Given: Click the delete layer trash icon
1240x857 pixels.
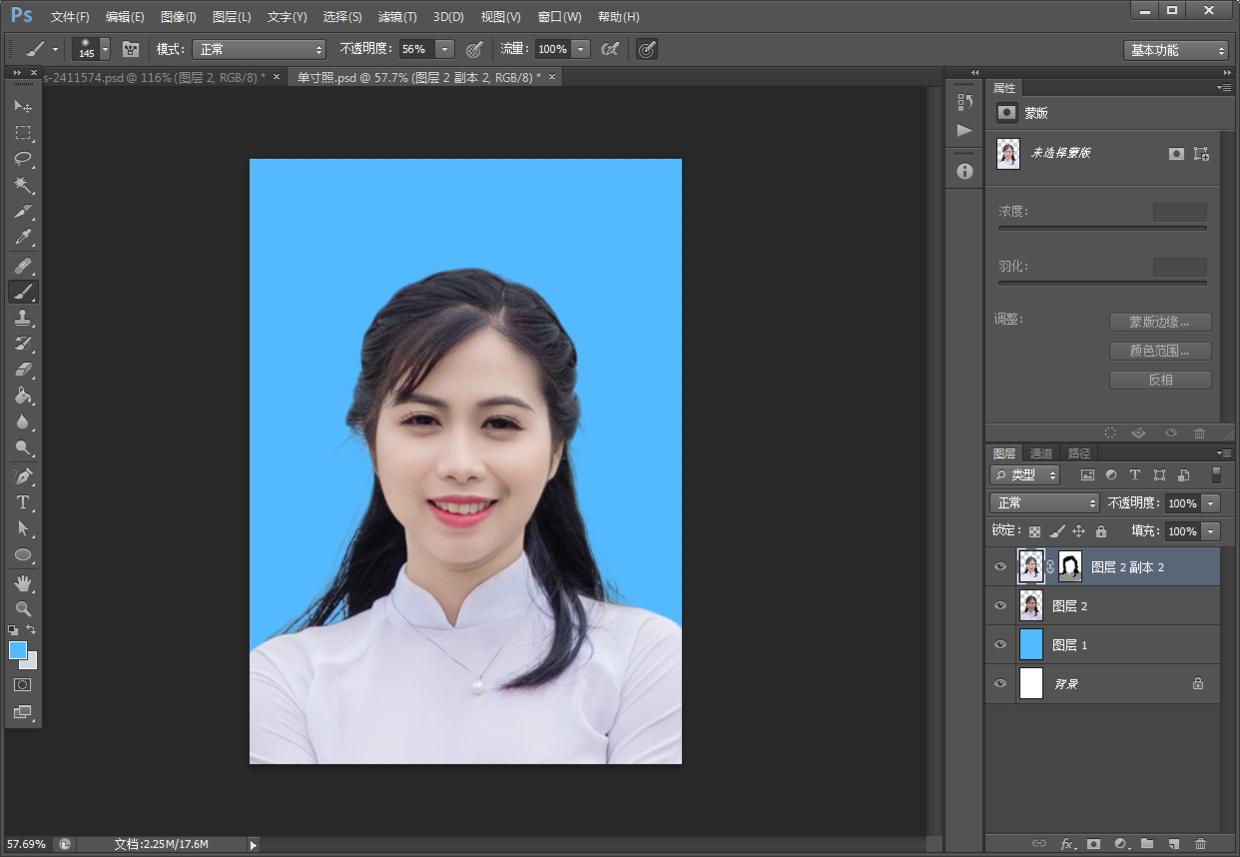Looking at the screenshot, I should [1200, 844].
